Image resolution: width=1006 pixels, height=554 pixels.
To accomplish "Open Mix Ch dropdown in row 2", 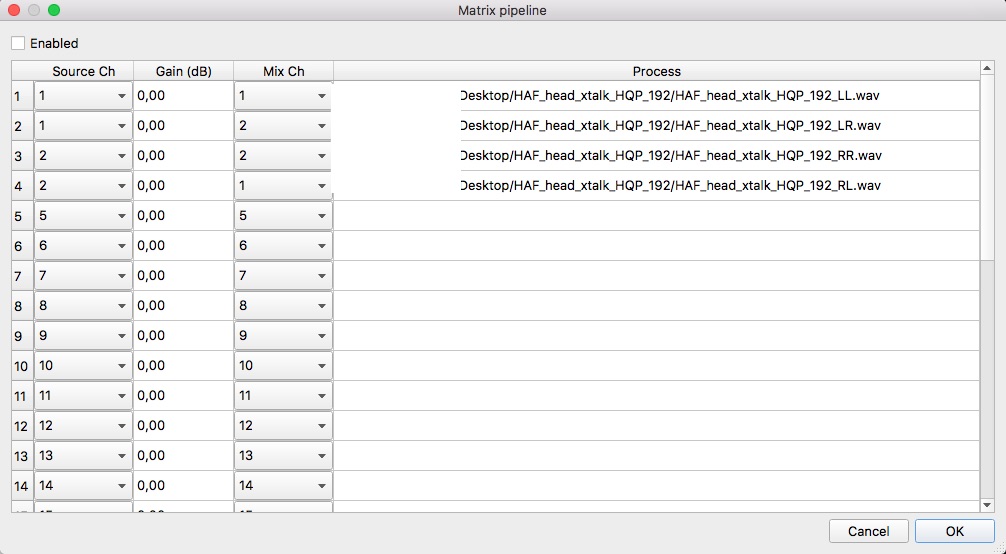I will [283, 126].
